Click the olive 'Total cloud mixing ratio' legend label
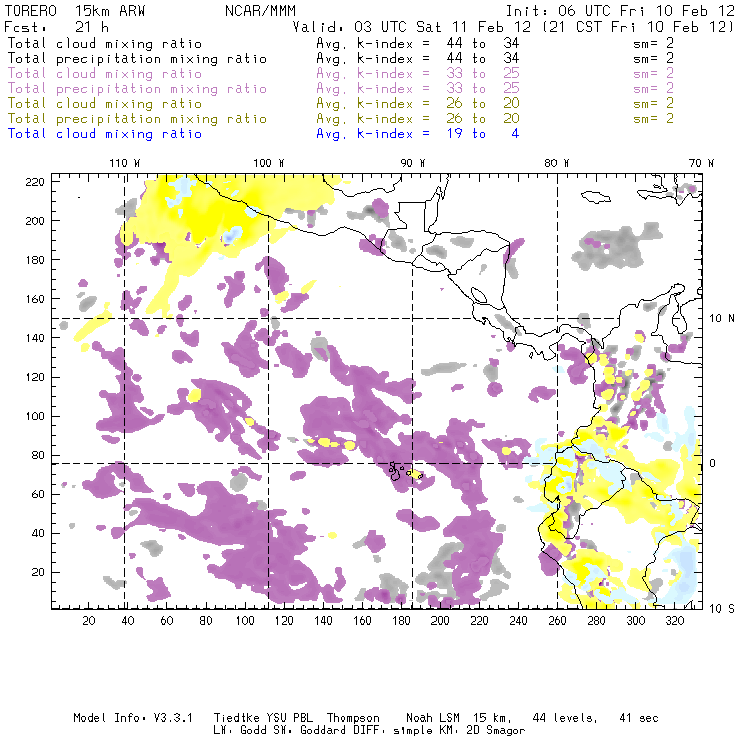Image resolution: width=740 pixels, height=740 pixels. pos(105,104)
